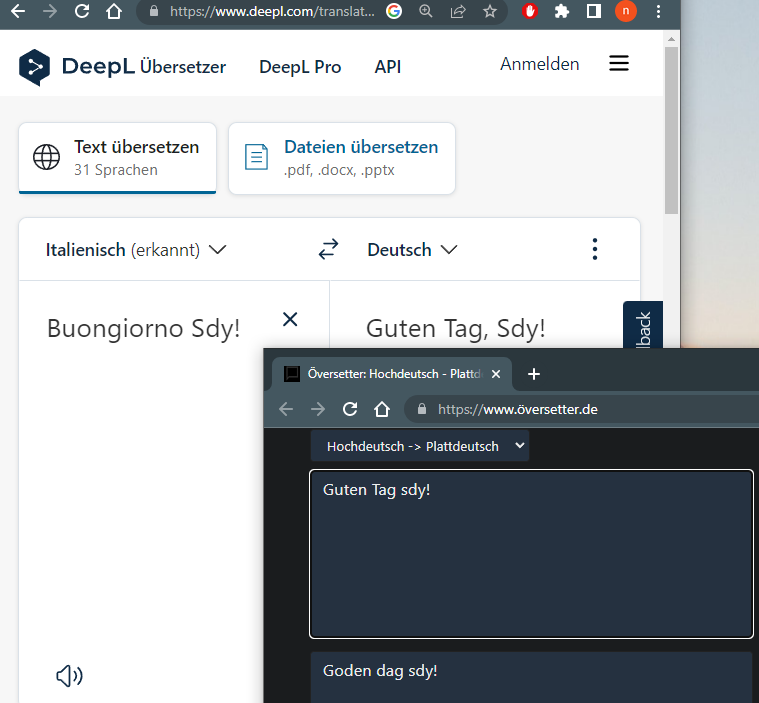Open the extensions puzzle menu
Viewport: 759px width, 703px height.
(562, 11)
